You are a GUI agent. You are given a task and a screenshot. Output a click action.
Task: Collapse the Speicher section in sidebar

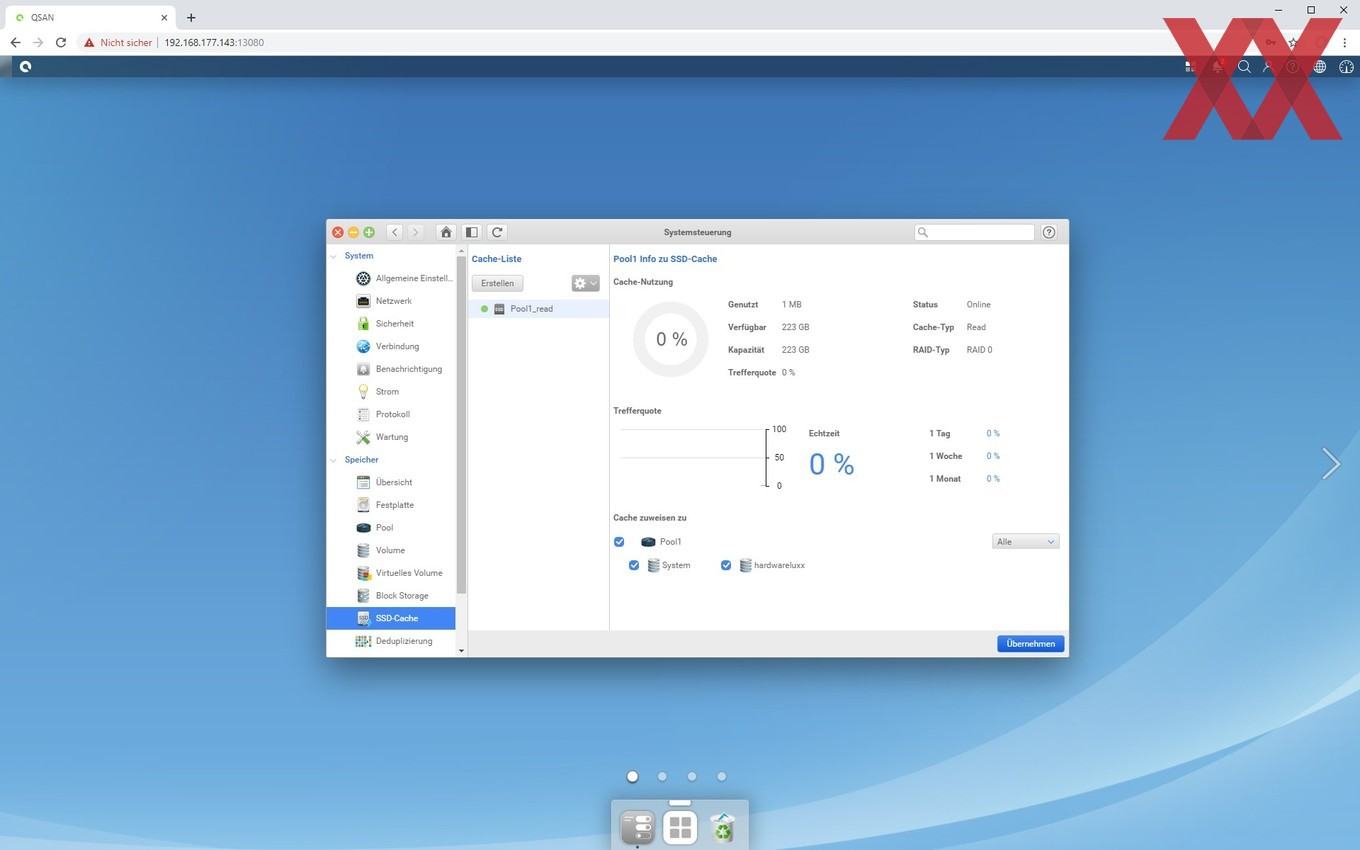[x=334, y=460]
